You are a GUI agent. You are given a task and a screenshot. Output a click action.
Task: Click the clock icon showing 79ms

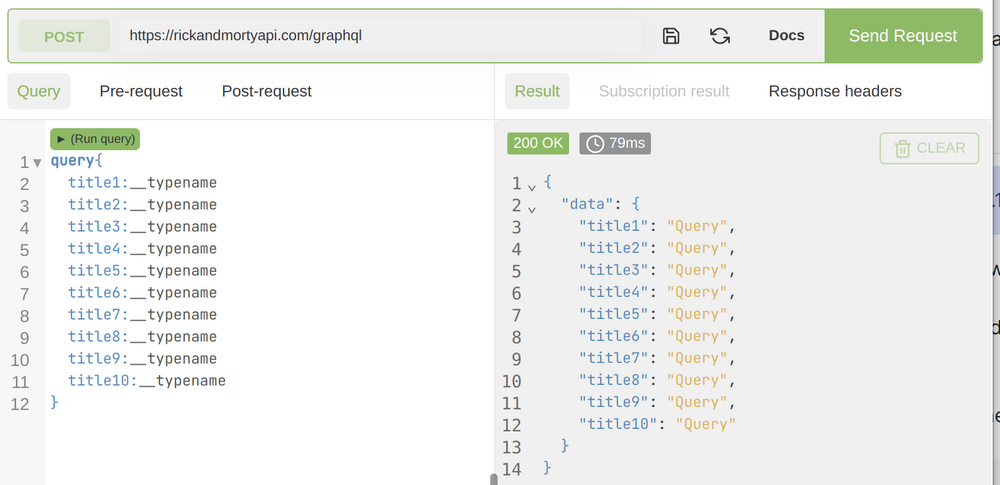pyautogui.click(x=595, y=143)
